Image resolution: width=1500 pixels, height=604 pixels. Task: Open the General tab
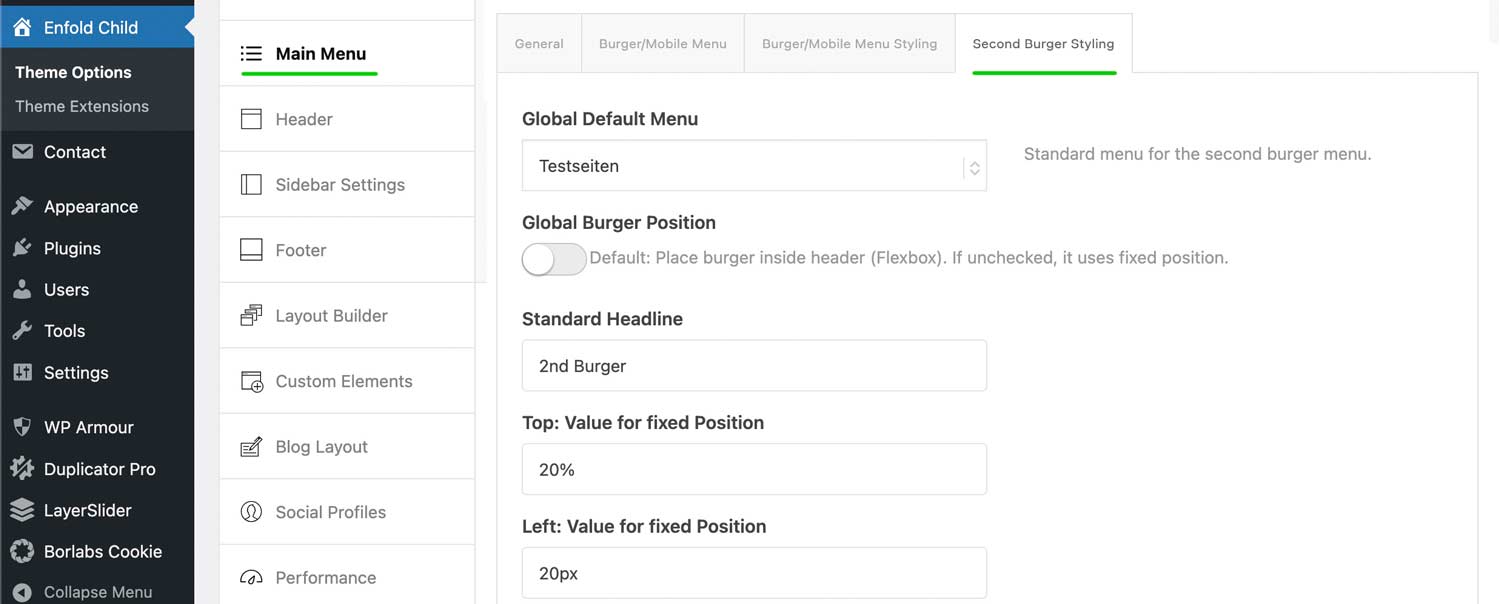coord(539,44)
